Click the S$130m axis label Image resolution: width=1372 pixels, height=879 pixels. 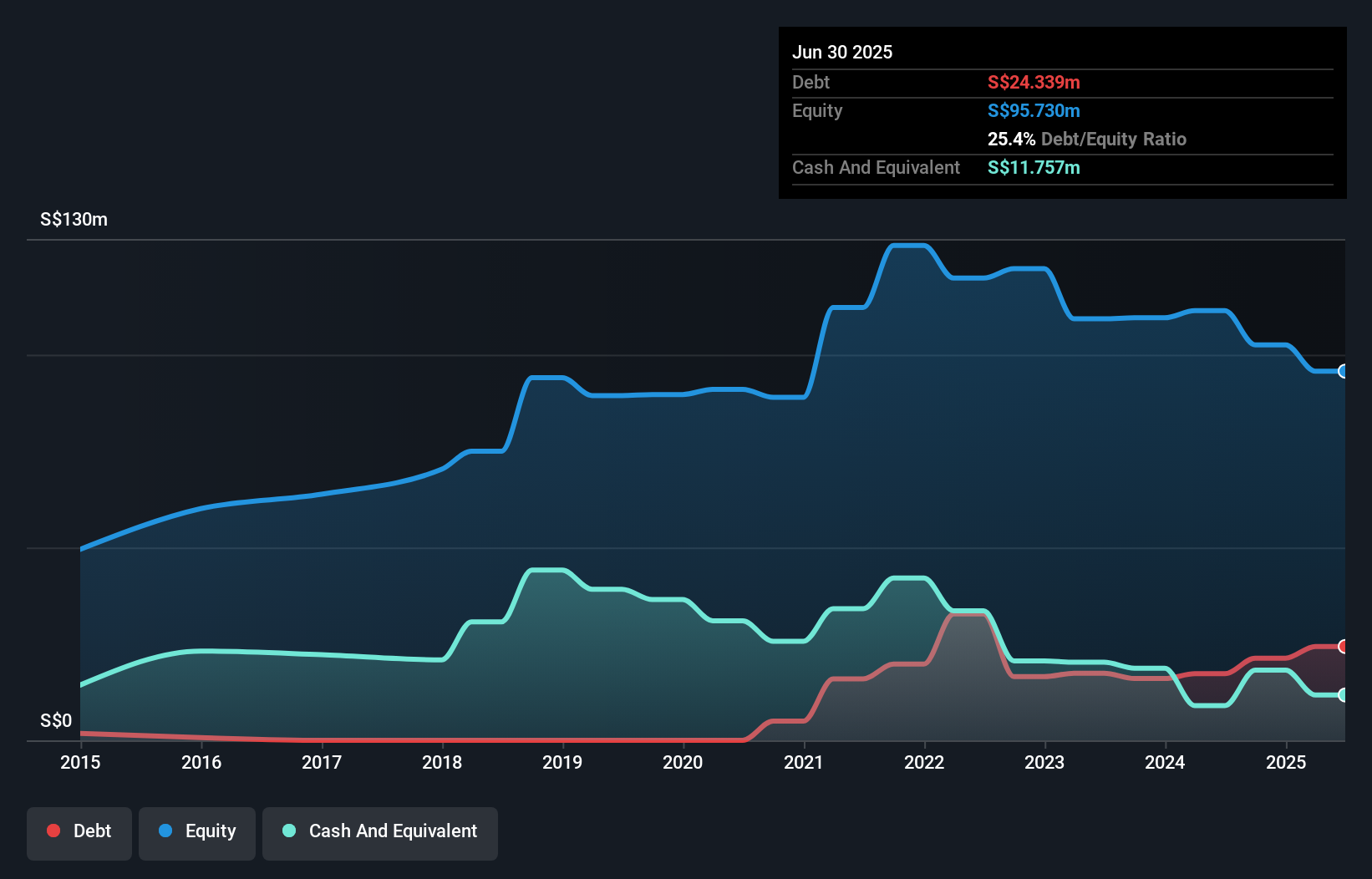tap(72, 219)
